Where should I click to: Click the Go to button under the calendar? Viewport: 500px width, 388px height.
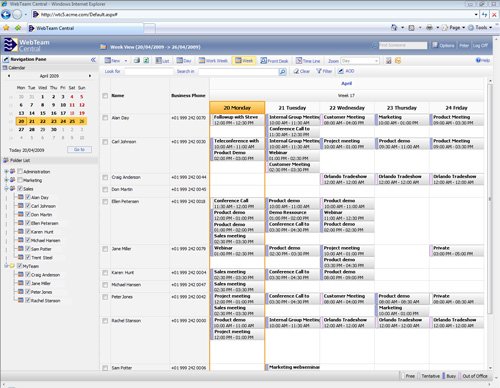[x=79, y=150]
